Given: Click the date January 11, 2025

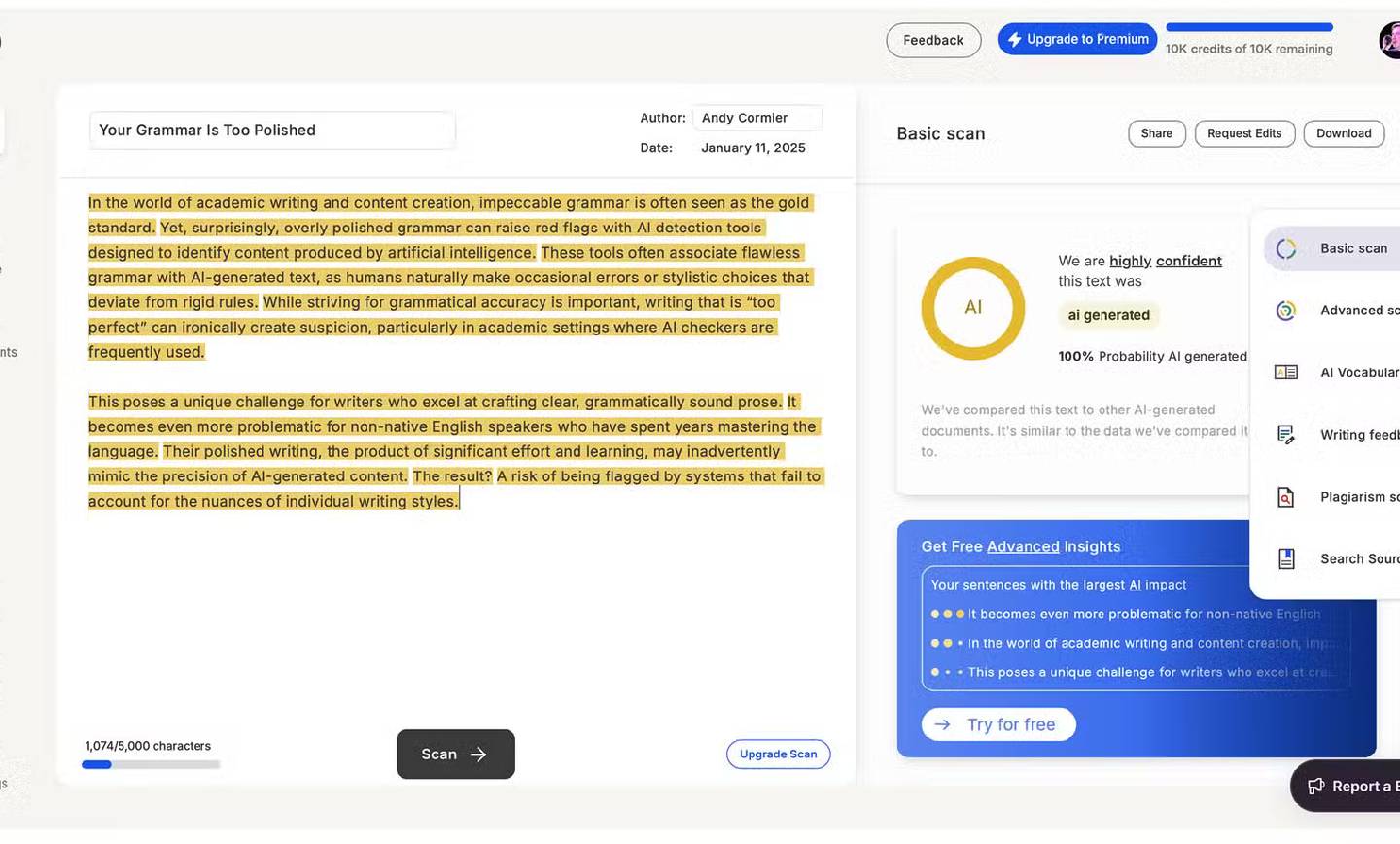Looking at the screenshot, I should pyautogui.click(x=753, y=148).
